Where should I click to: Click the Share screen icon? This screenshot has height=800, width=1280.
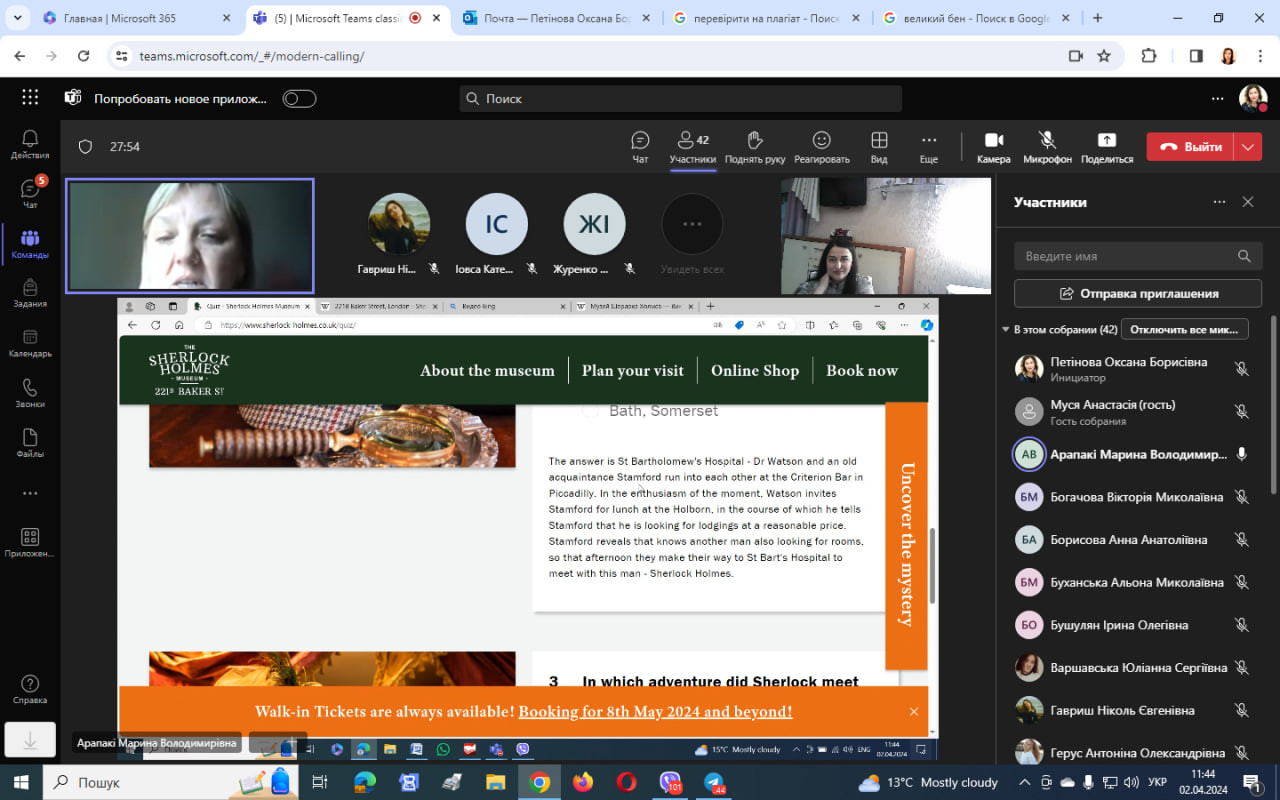tap(1106, 146)
